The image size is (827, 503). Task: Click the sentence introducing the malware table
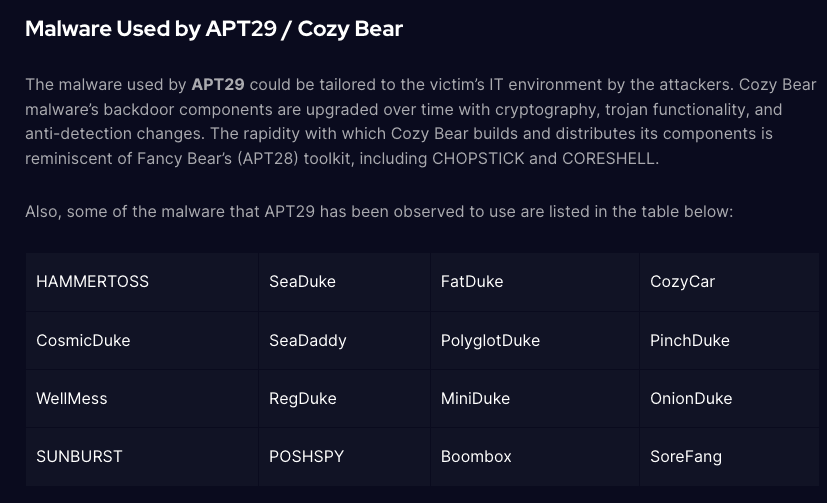pyautogui.click(x=380, y=212)
